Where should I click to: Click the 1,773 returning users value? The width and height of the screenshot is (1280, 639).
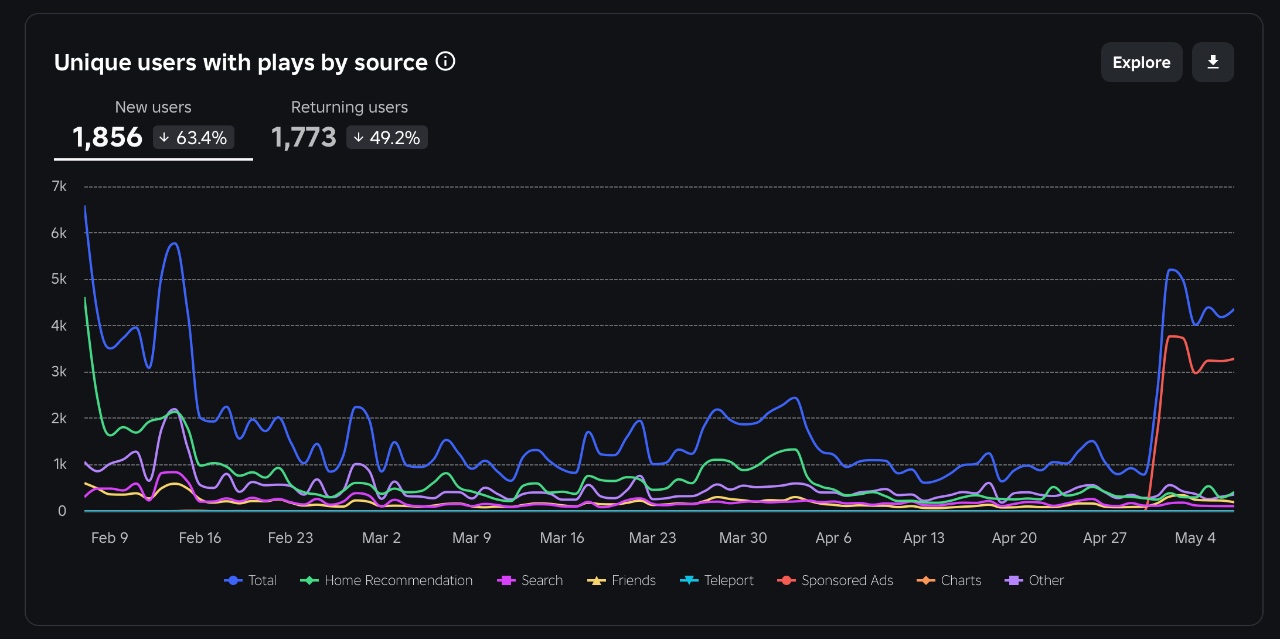pos(303,137)
